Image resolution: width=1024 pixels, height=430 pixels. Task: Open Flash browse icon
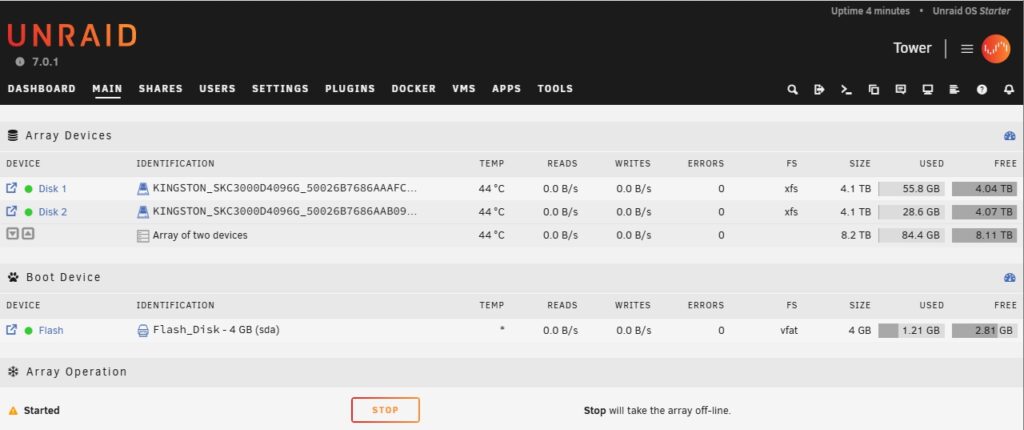pos(12,329)
